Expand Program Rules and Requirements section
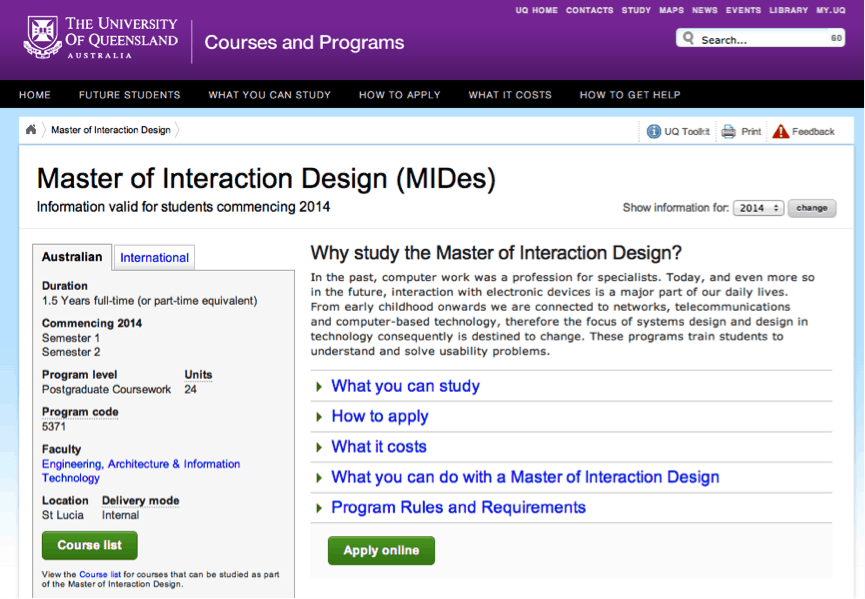 (x=458, y=507)
